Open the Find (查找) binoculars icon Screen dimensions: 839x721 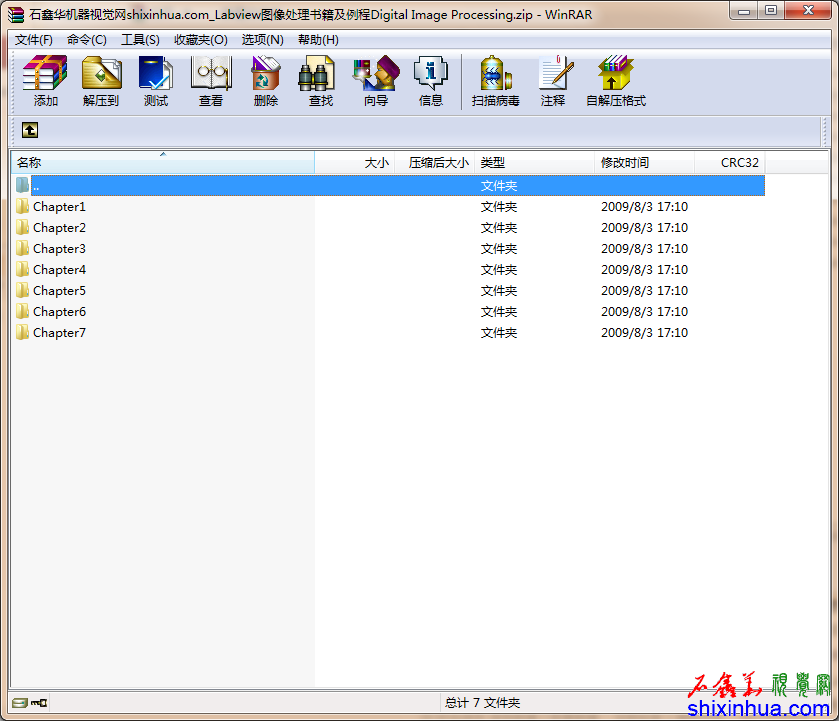click(x=320, y=81)
